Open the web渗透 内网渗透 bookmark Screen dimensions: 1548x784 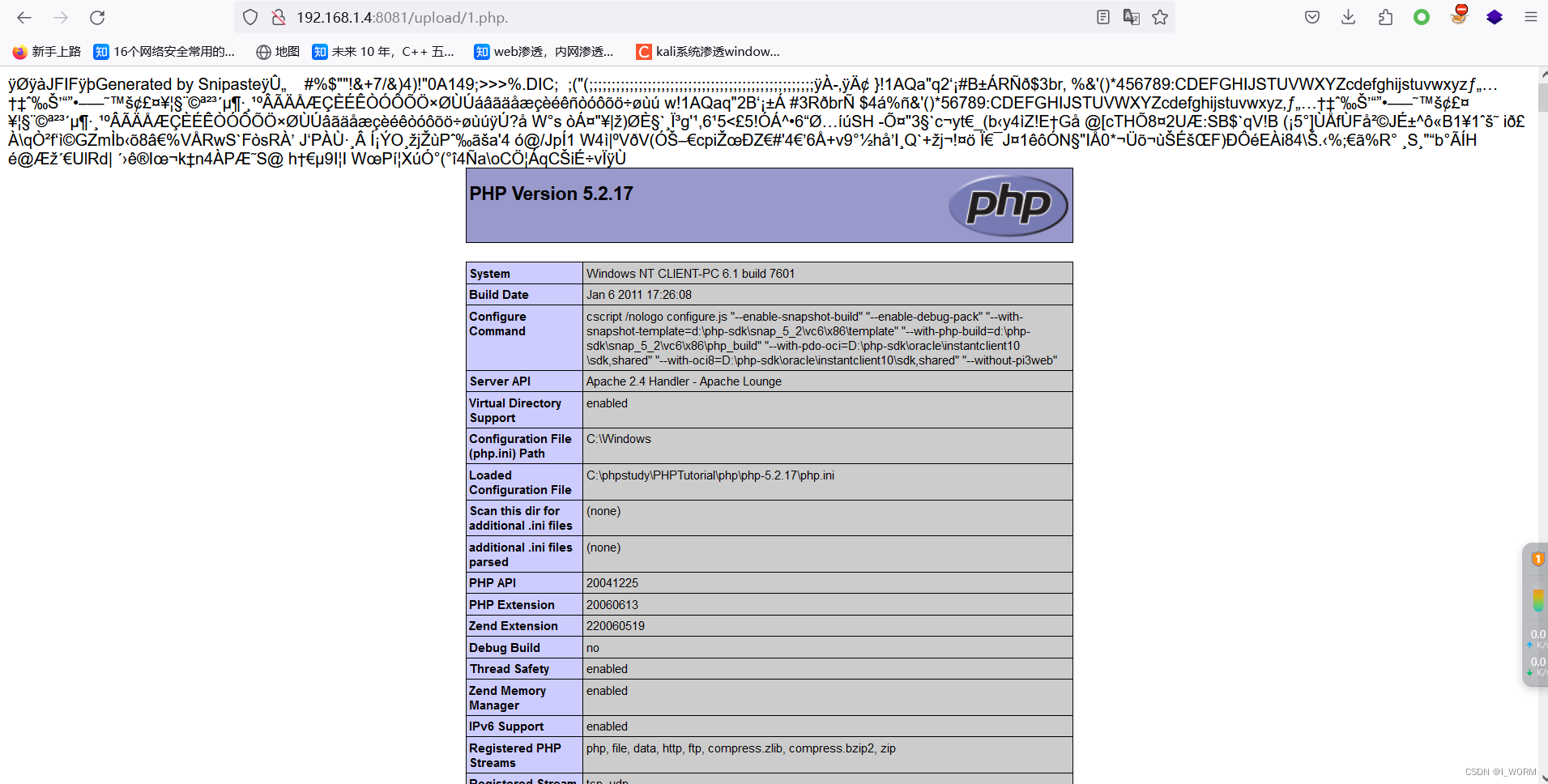(544, 52)
